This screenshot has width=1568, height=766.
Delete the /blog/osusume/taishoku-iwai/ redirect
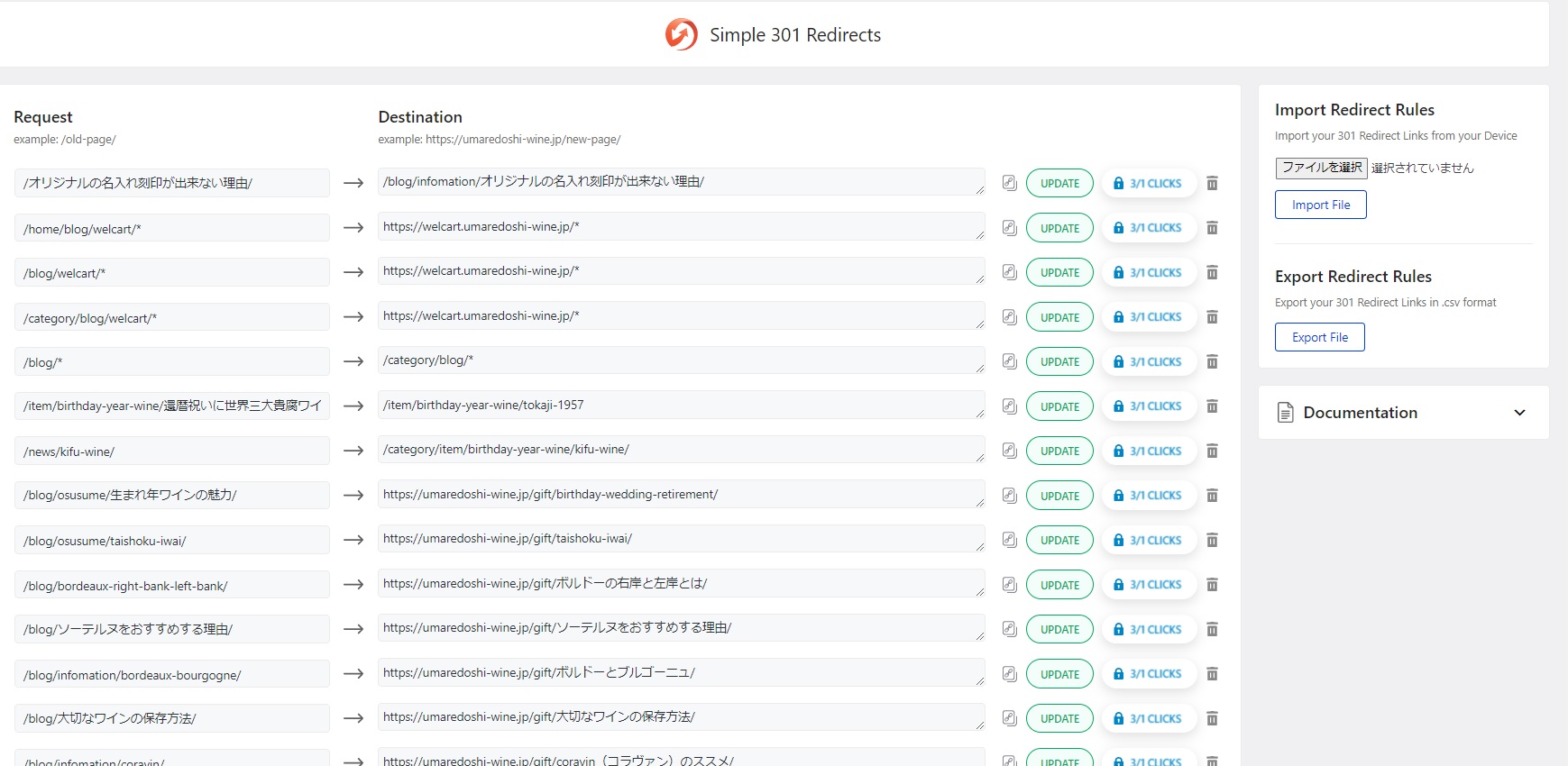point(1213,540)
